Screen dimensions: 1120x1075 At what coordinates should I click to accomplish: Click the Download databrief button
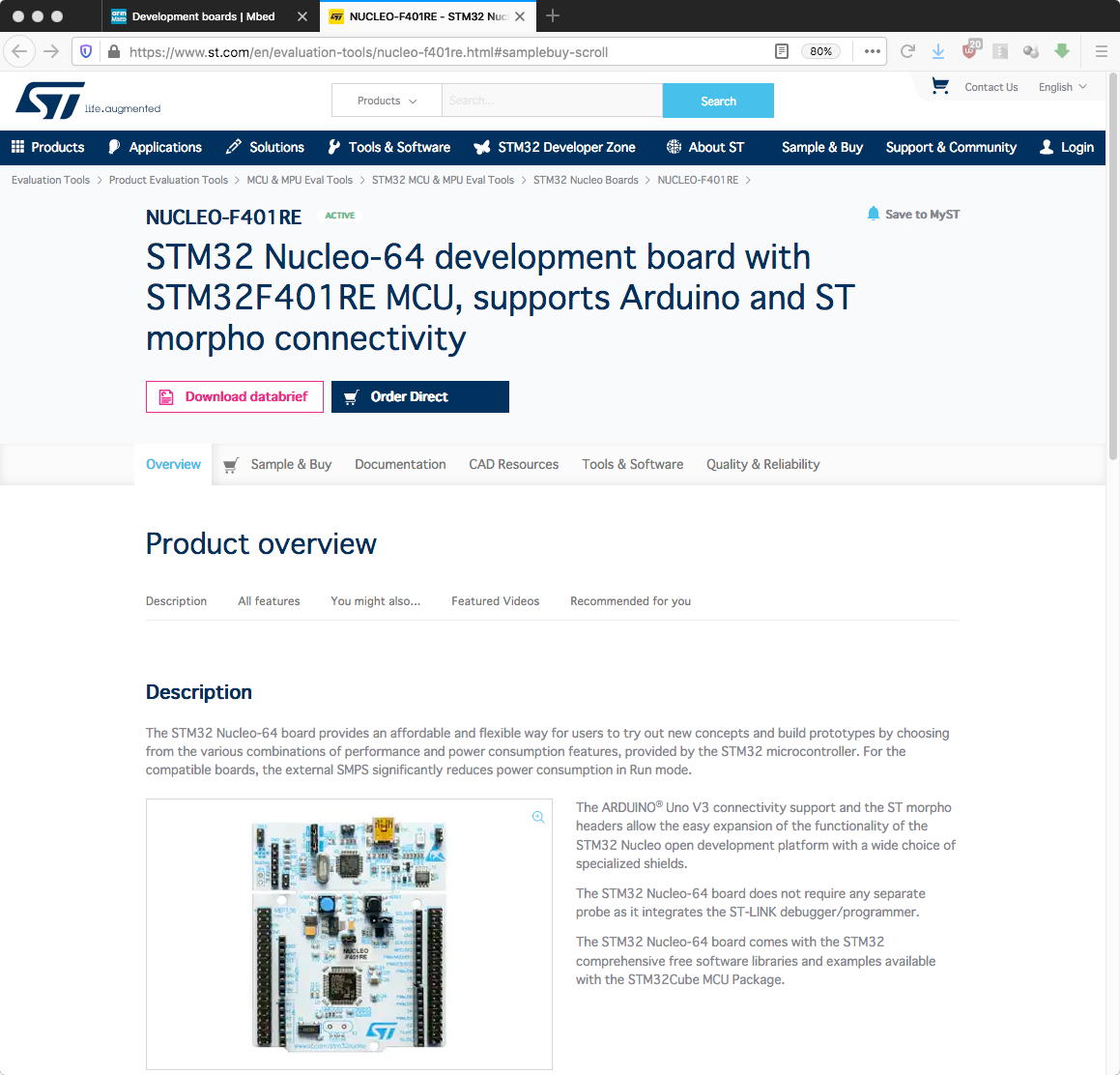click(234, 396)
